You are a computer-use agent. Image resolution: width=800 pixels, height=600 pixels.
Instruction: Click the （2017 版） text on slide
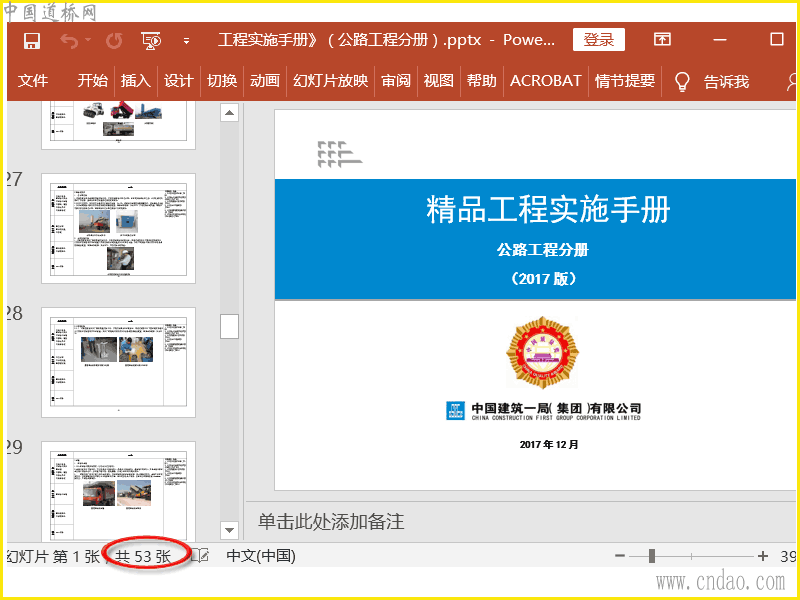pyautogui.click(x=543, y=279)
